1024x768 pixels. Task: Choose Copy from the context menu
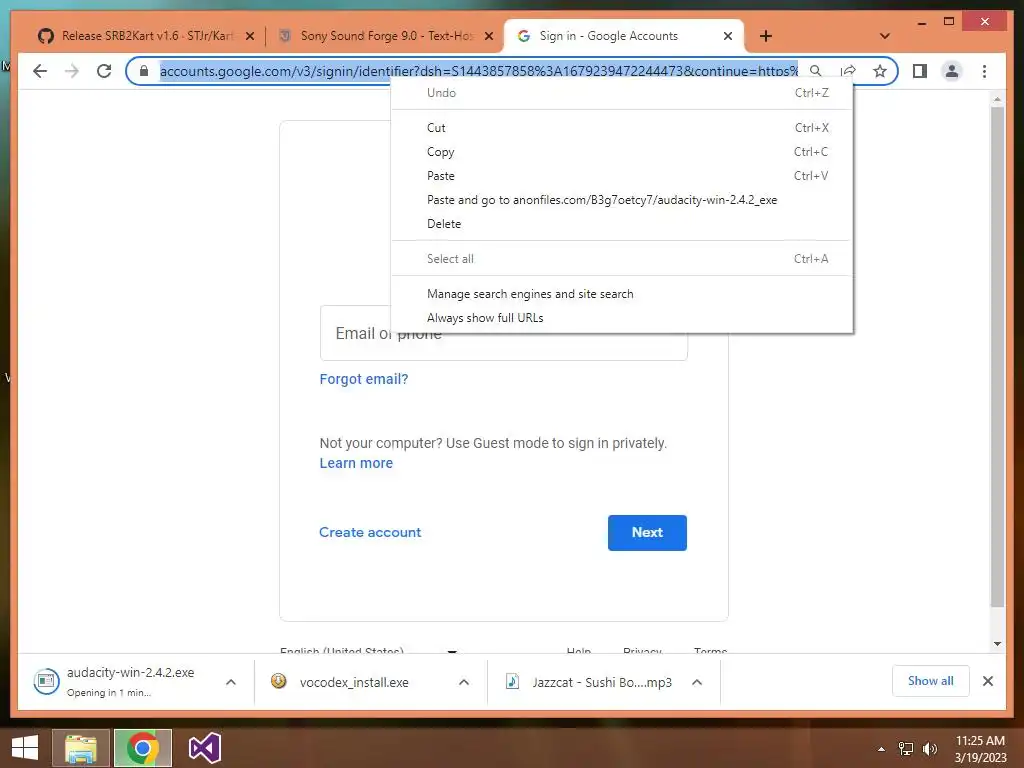click(x=622, y=152)
